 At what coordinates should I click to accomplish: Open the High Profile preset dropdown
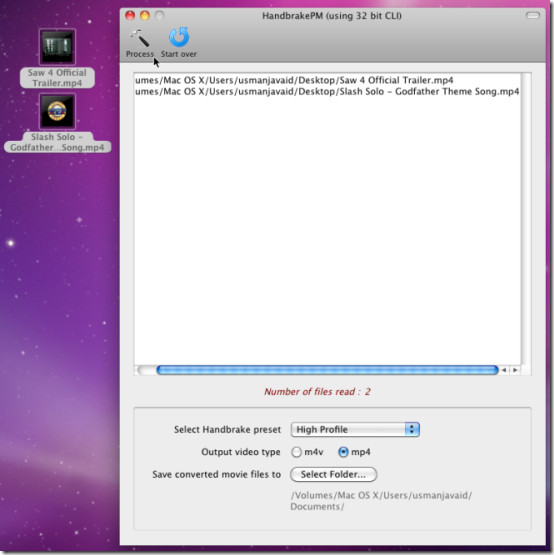355,429
